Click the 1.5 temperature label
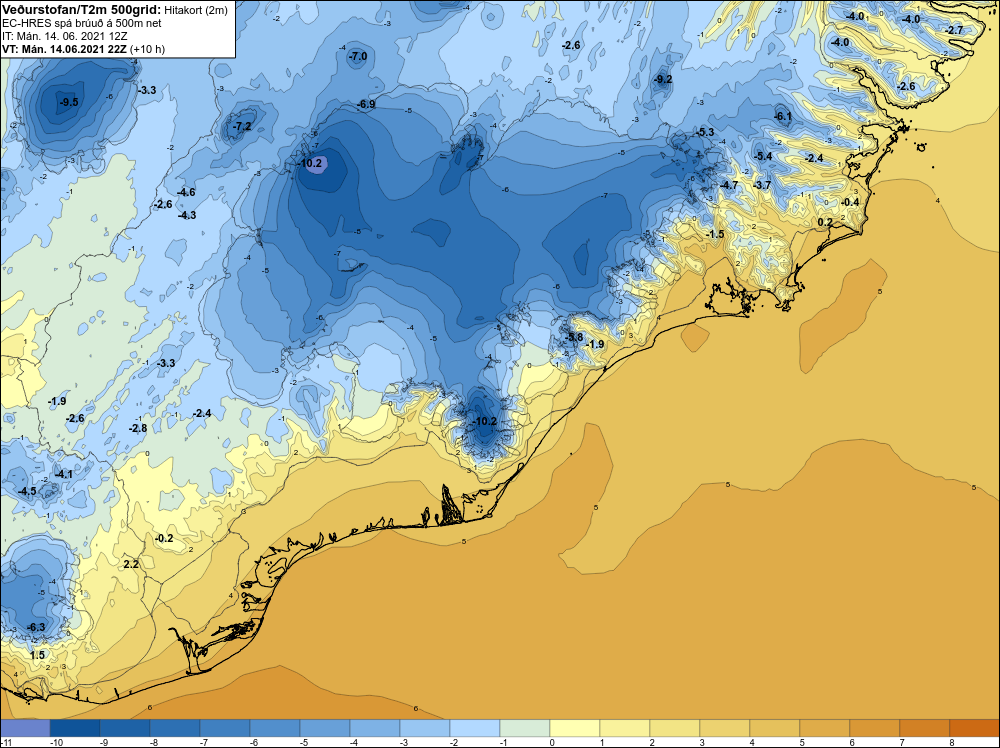 38,655
